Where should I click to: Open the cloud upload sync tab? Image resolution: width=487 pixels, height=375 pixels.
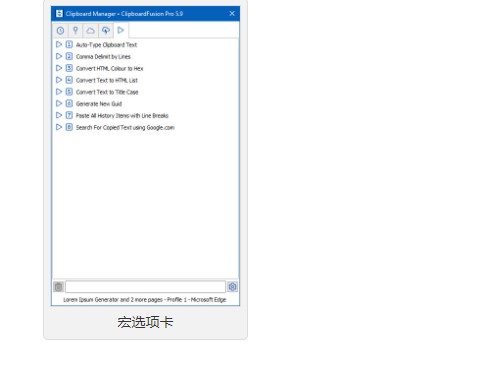106,31
